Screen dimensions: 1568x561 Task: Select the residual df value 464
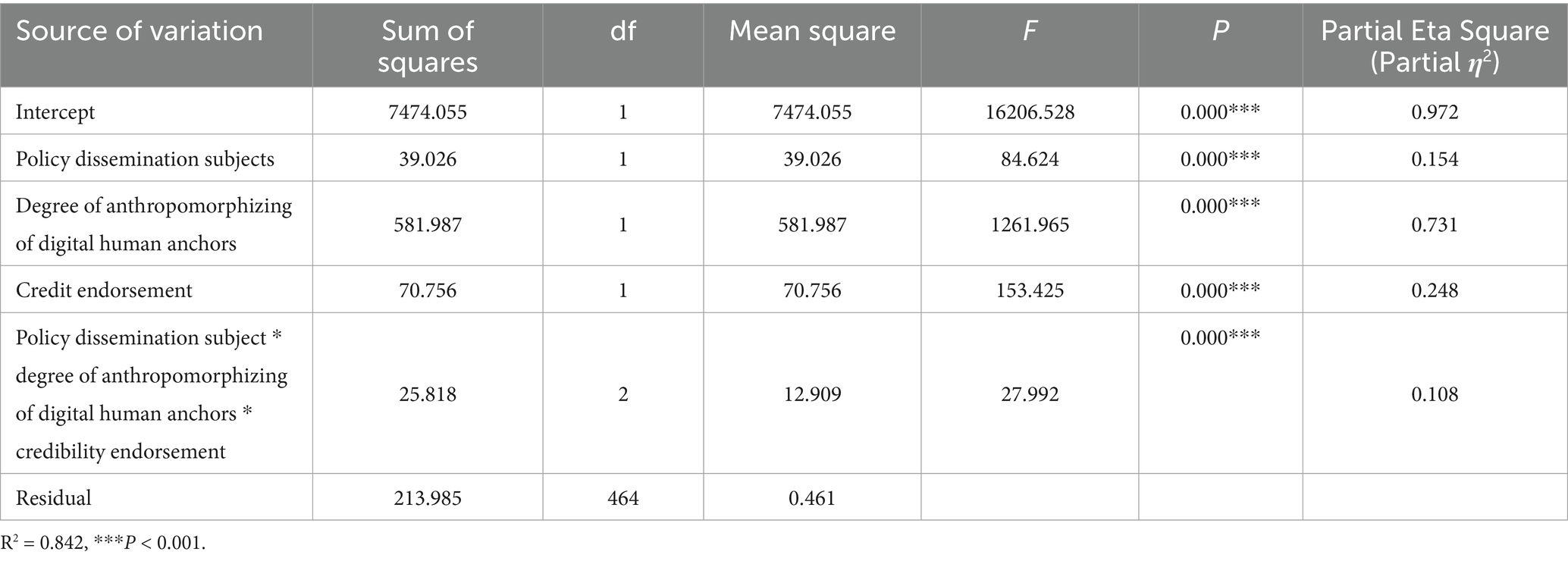click(x=622, y=498)
